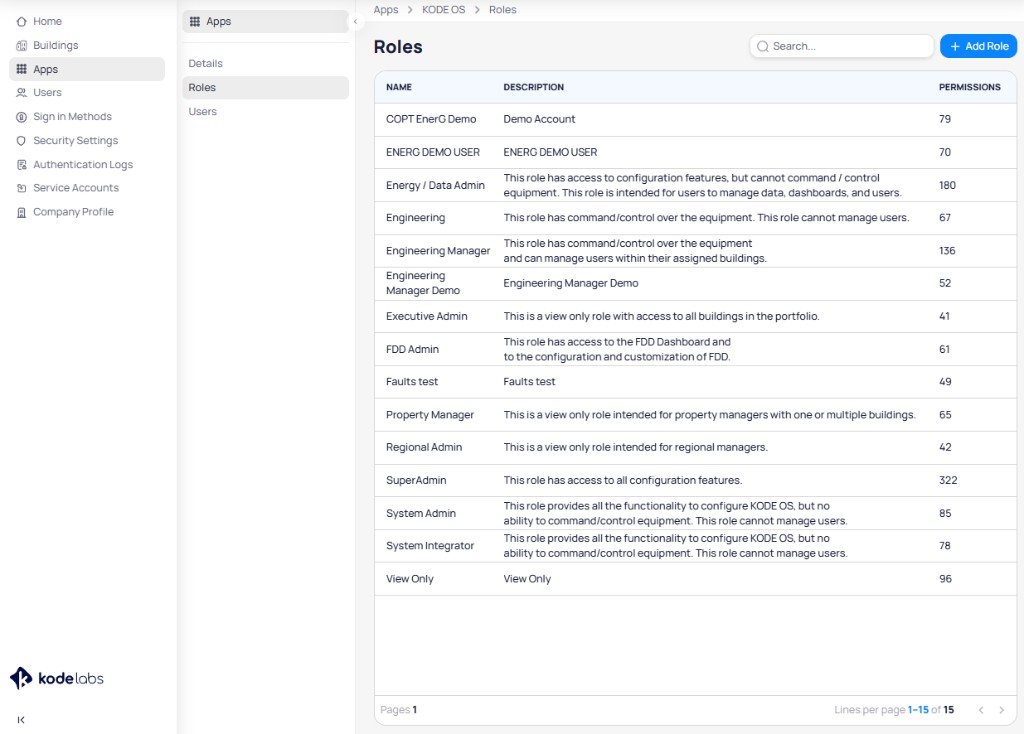Click the KODE Labs logo
This screenshot has width=1024, height=734.
pos(57,678)
